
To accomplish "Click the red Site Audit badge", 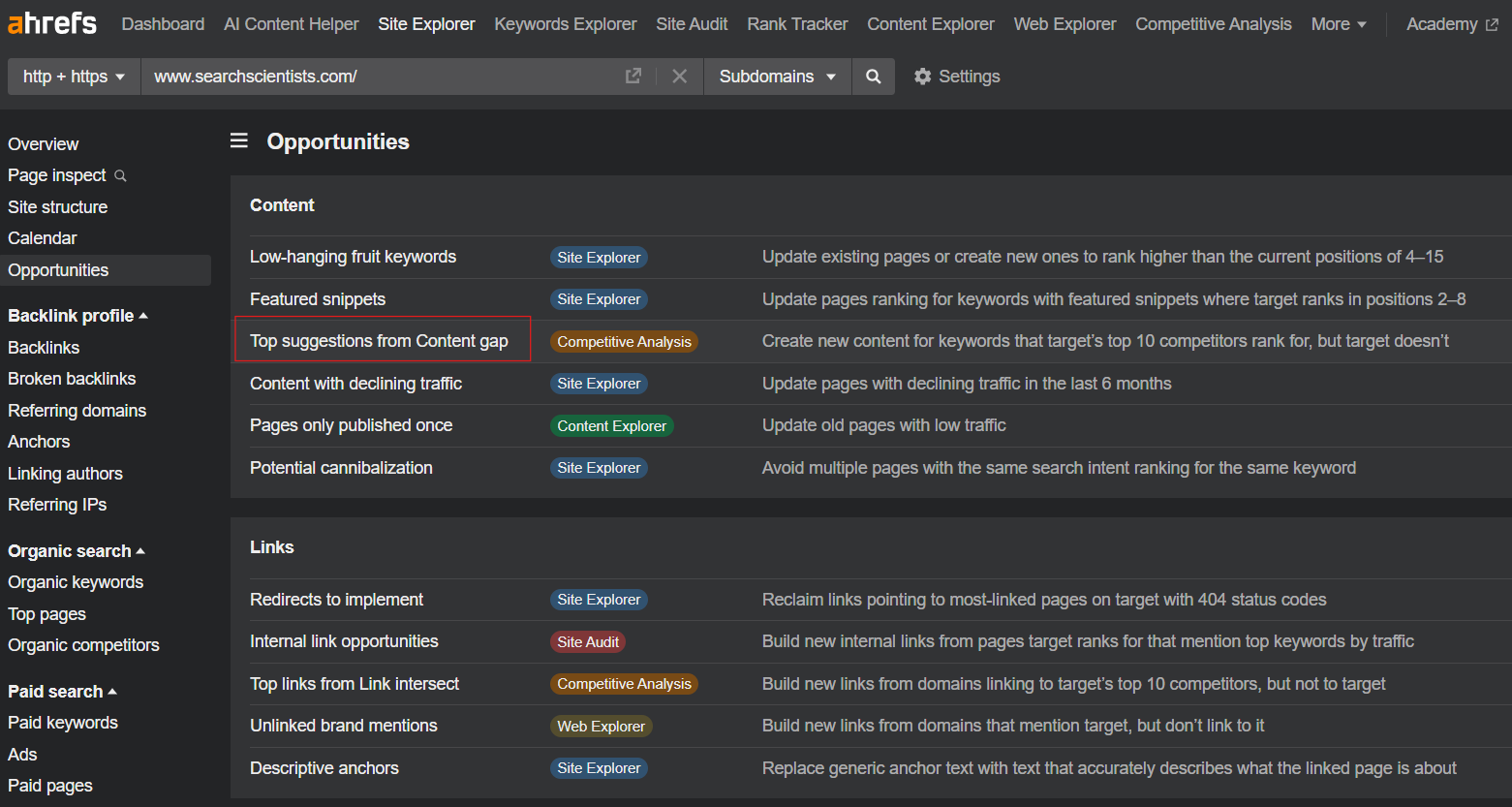I will (x=588, y=642).
